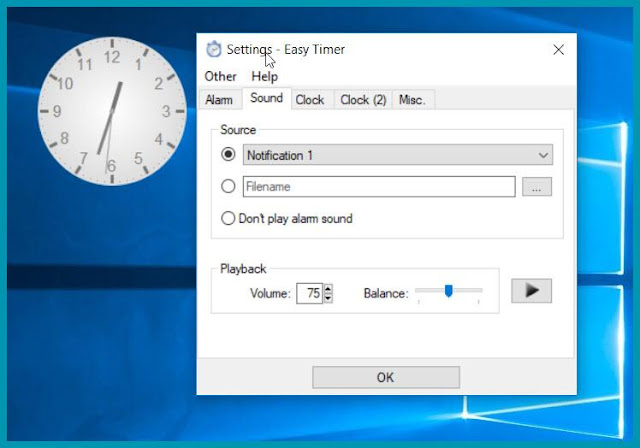Close the Settings - Easy Timer window

pos(558,50)
